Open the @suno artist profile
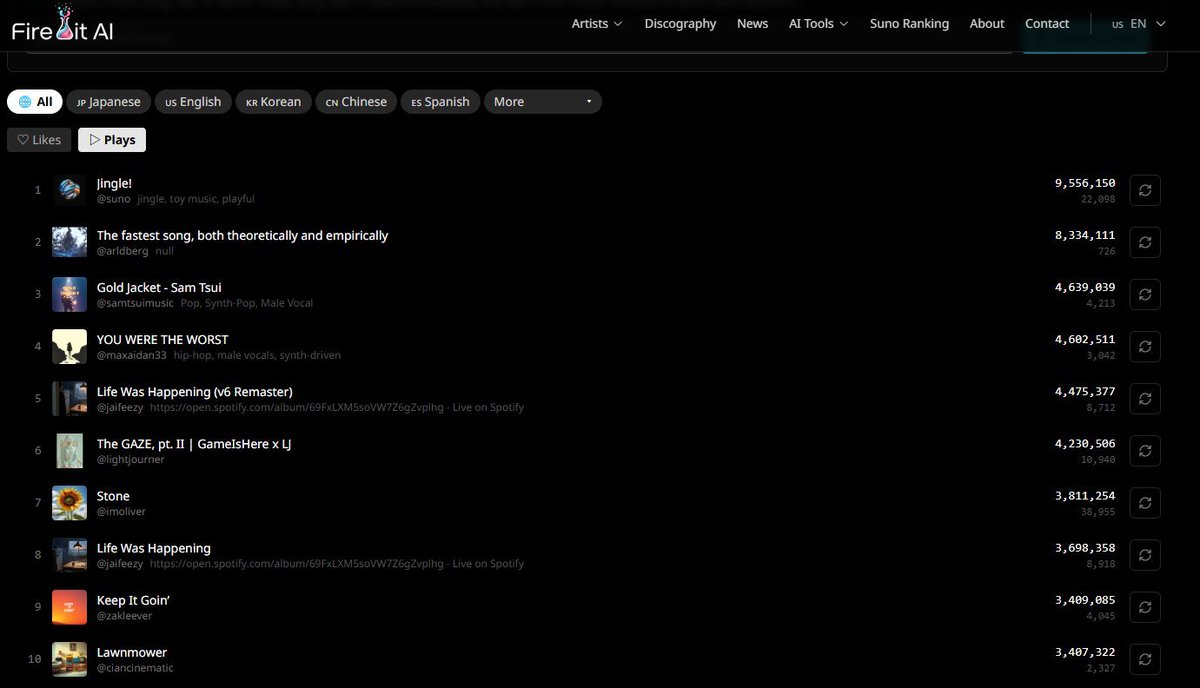The height and width of the screenshot is (688, 1200). click(114, 199)
